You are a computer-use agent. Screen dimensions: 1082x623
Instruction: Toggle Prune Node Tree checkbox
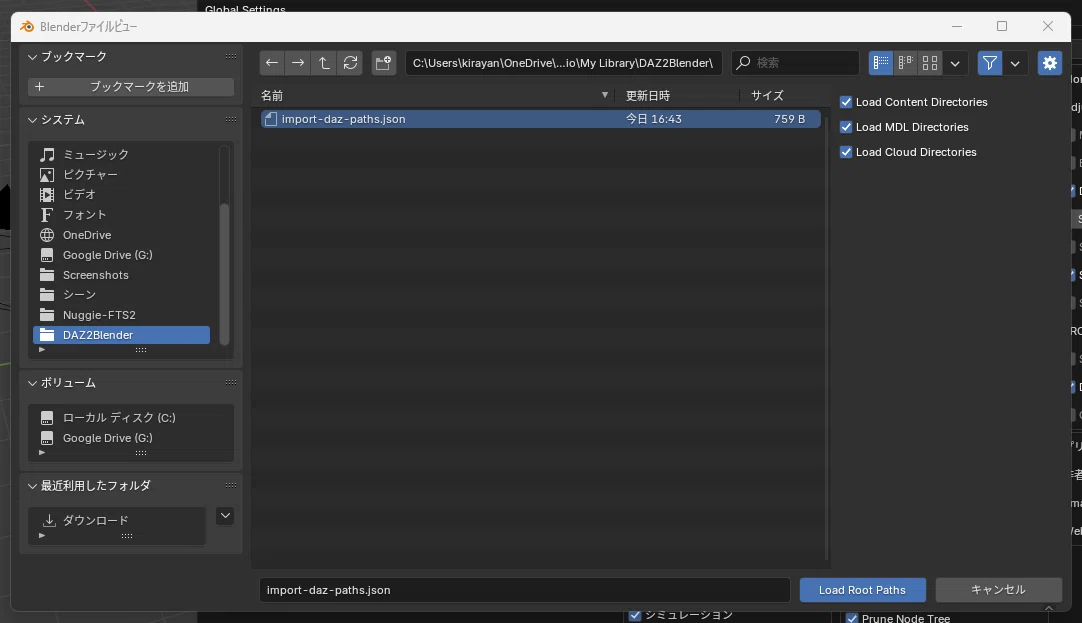coord(852,618)
